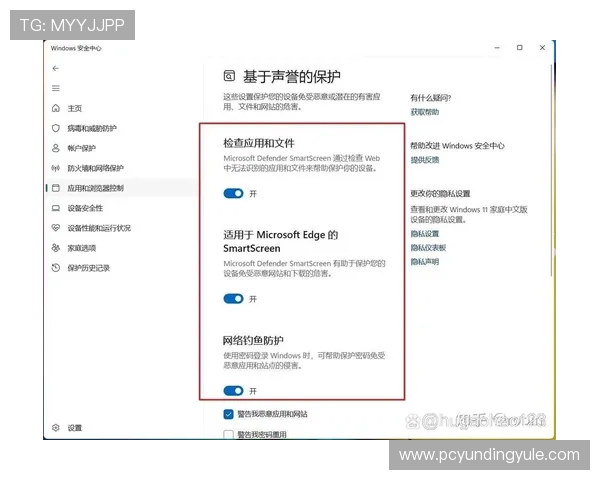Open the 隐私仪表板 link
The width and height of the screenshot is (600, 480).
(x=428, y=248)
